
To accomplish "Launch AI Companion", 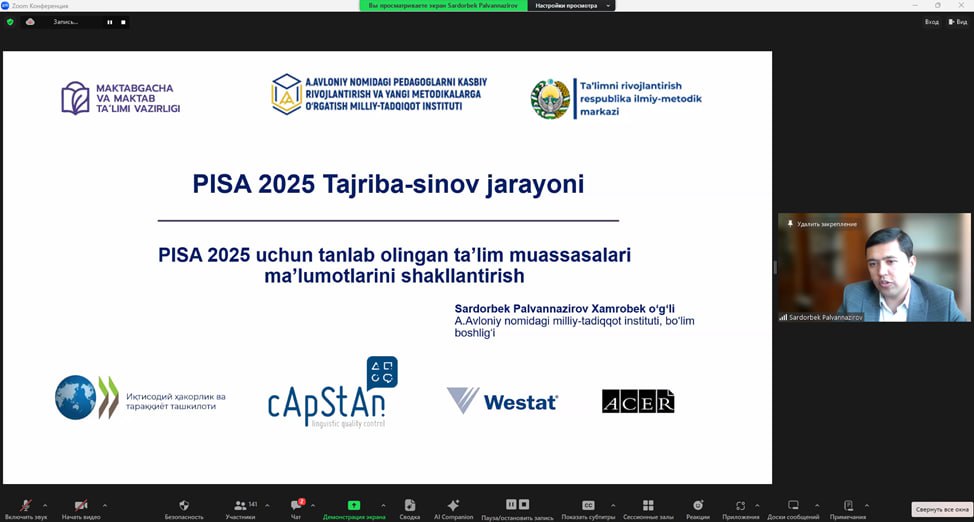I will (453, 507).
